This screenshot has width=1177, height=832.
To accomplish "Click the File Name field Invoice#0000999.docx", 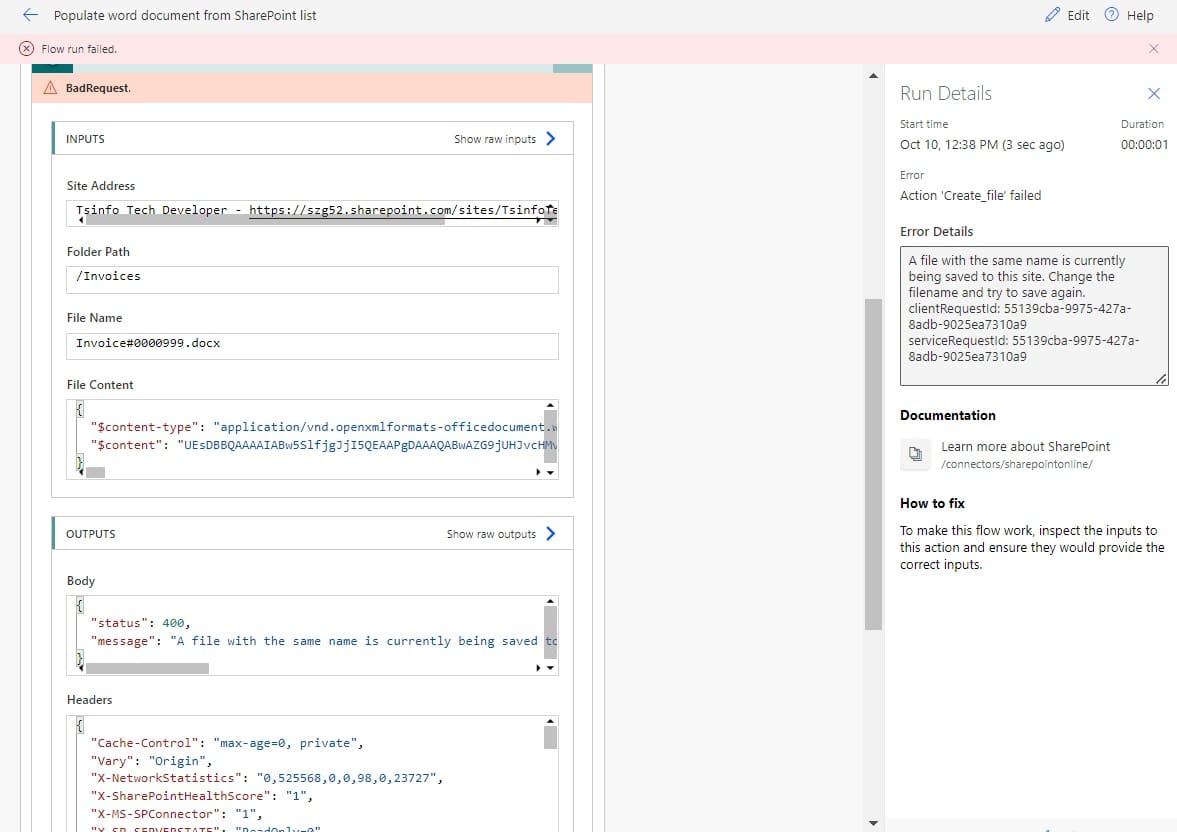I will 312,346.
